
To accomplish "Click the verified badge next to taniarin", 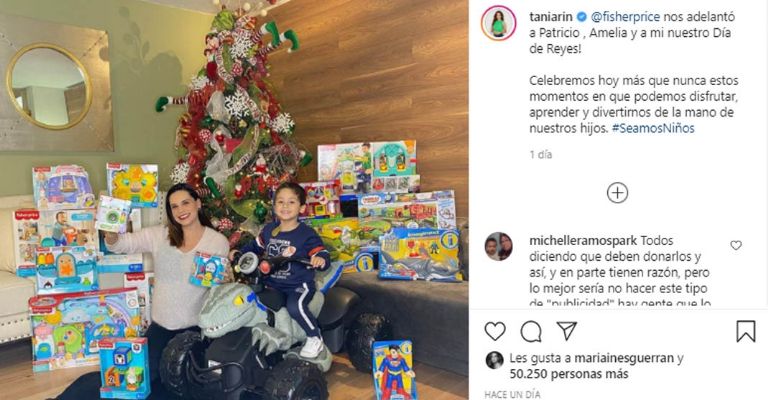I will pyautogui.click(x=581, y=17).
